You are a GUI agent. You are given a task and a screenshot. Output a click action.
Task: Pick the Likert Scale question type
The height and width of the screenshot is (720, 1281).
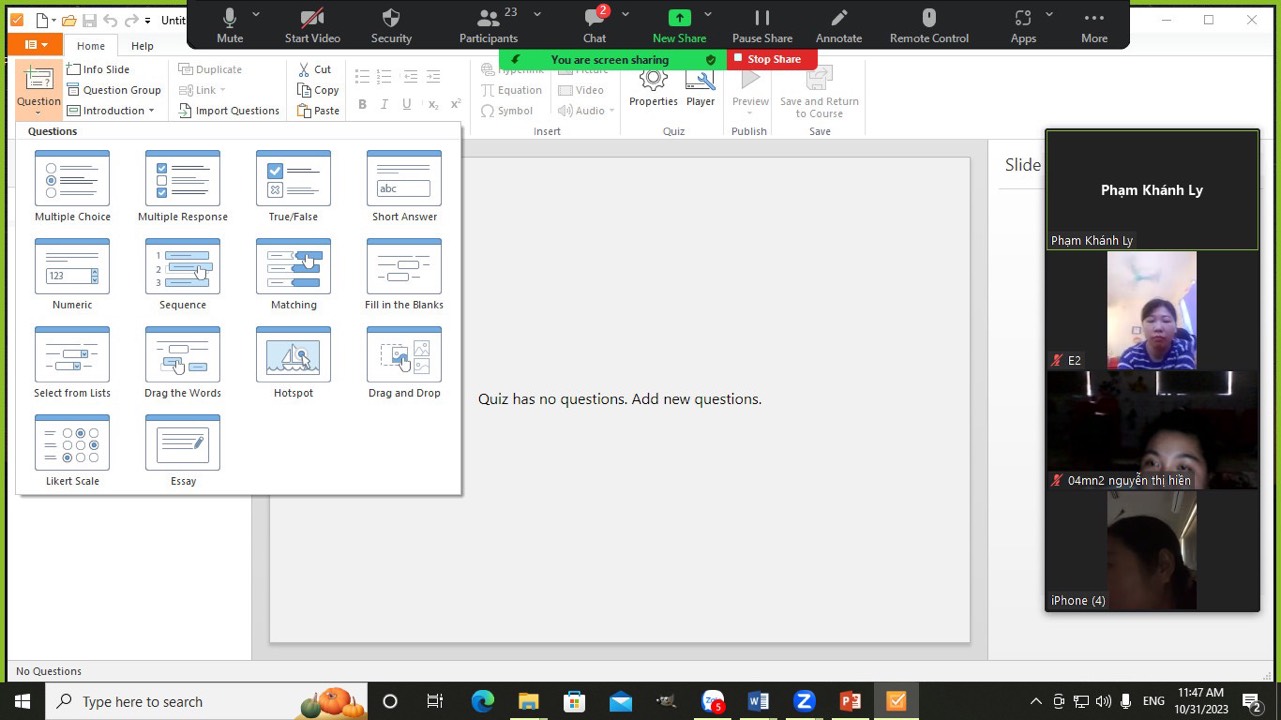[x=72, y=450]
